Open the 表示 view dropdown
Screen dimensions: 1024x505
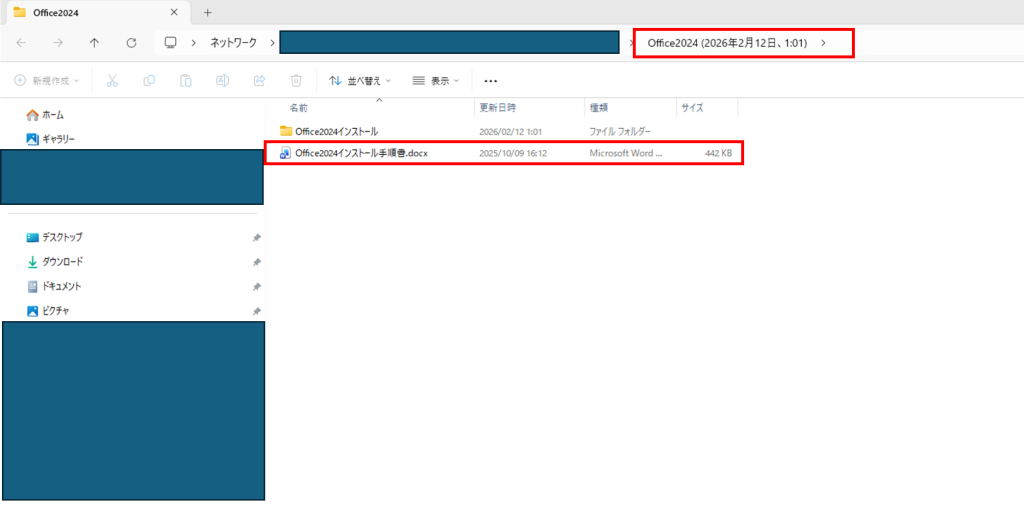pos(436,80)
